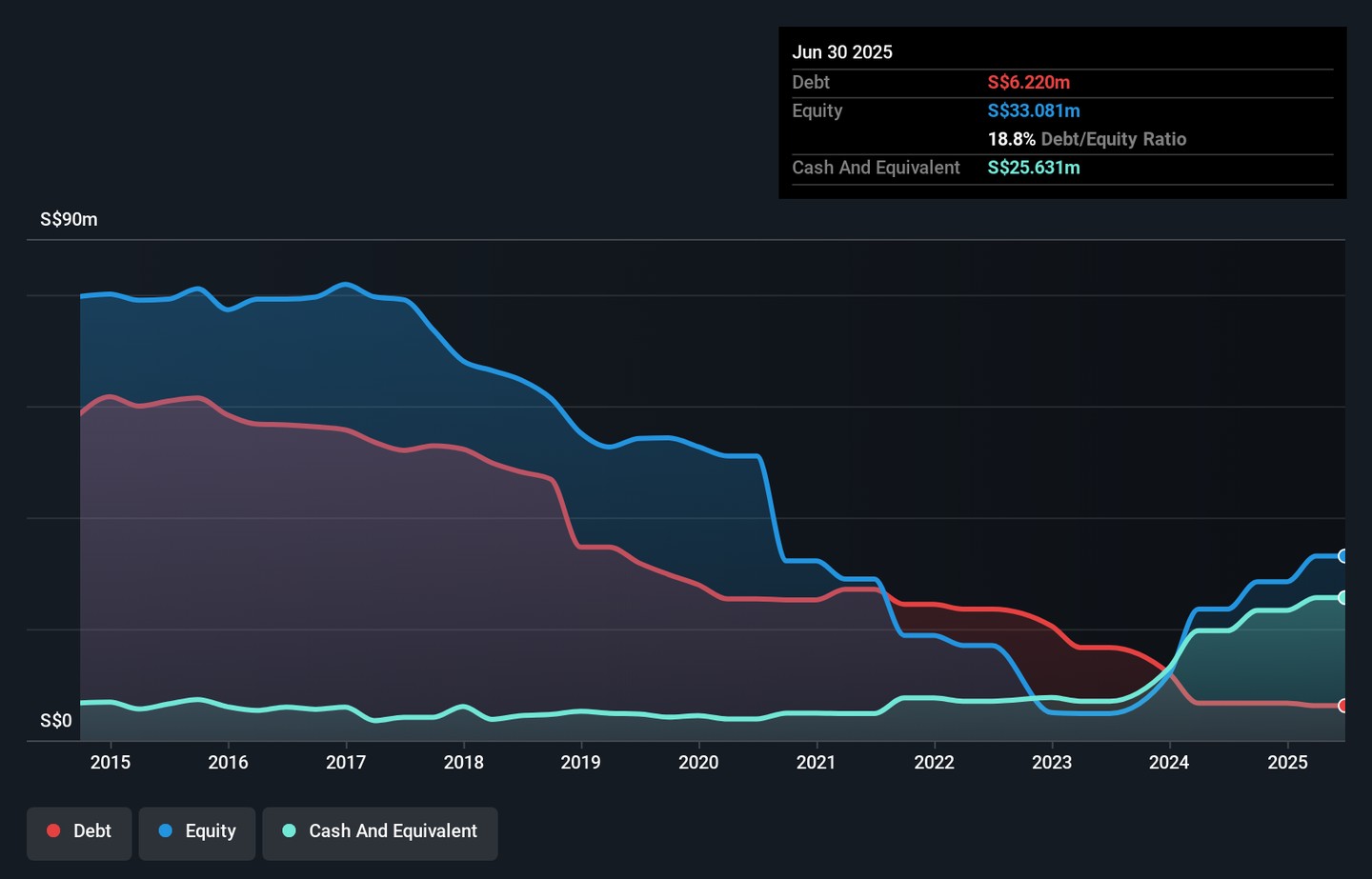Click the 2019 x-axis label

[580, 762]
